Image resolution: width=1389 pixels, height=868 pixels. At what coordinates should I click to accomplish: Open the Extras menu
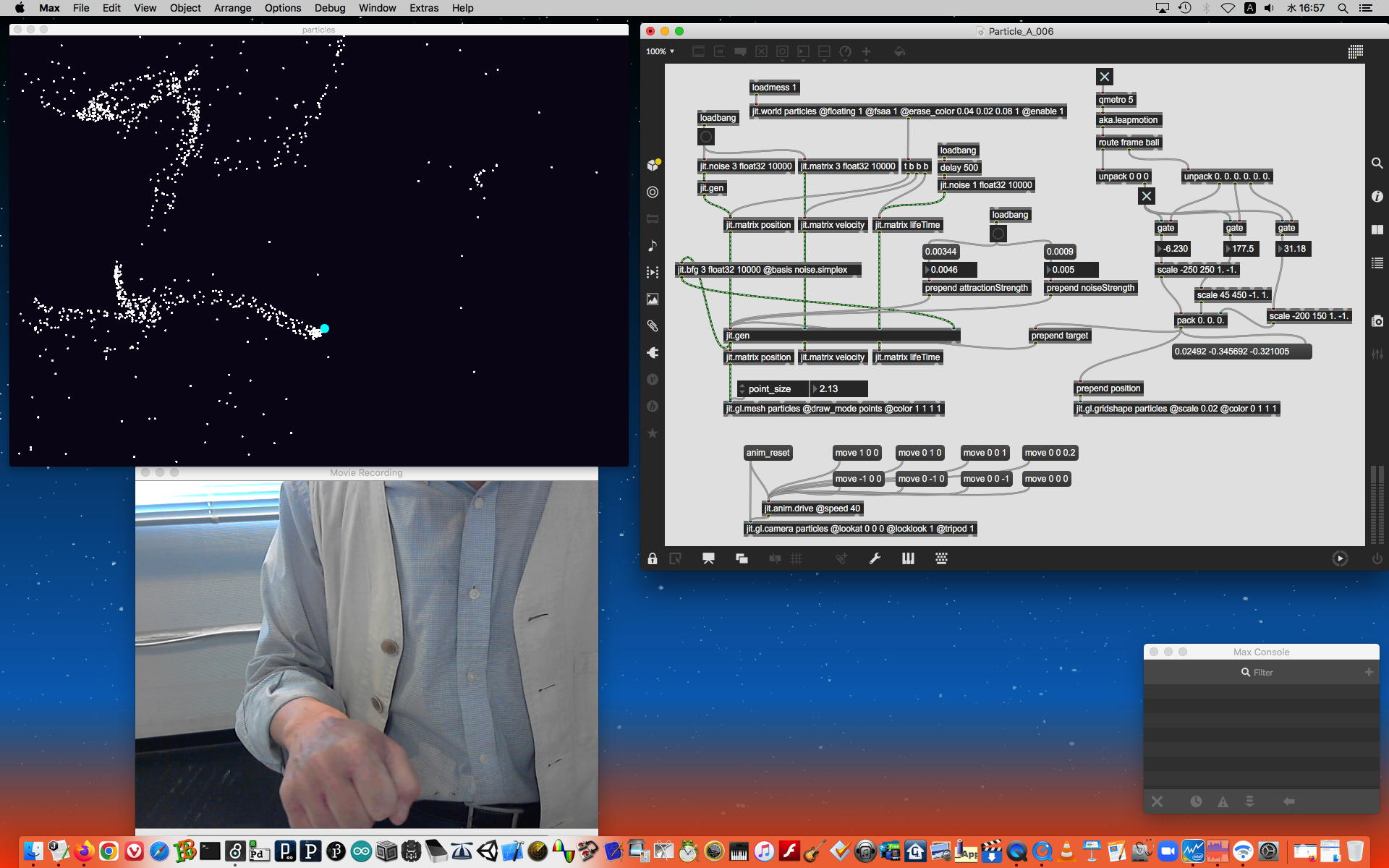coord(423,8)
